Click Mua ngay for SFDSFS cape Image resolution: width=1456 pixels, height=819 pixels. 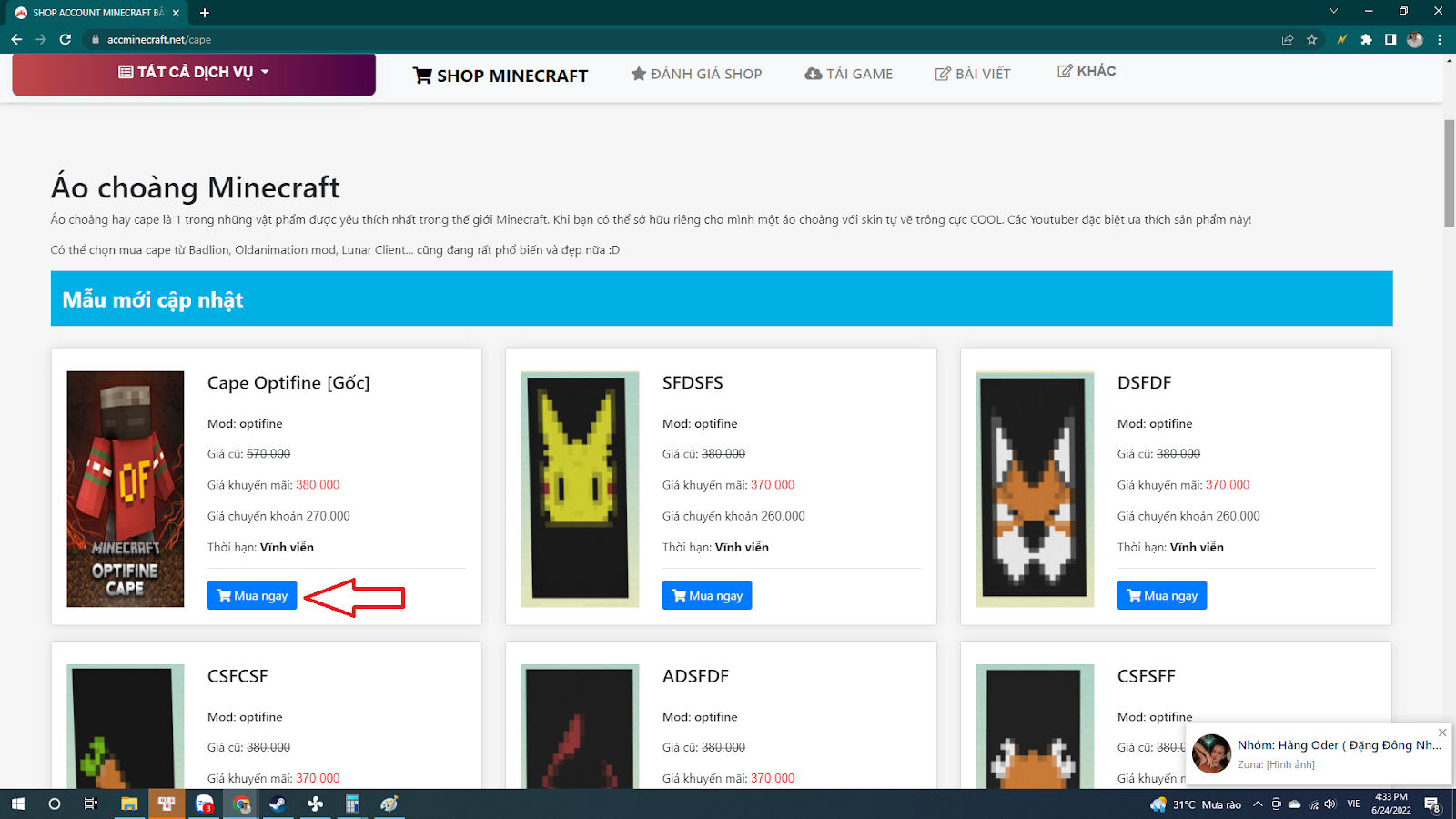pos(707,595)
